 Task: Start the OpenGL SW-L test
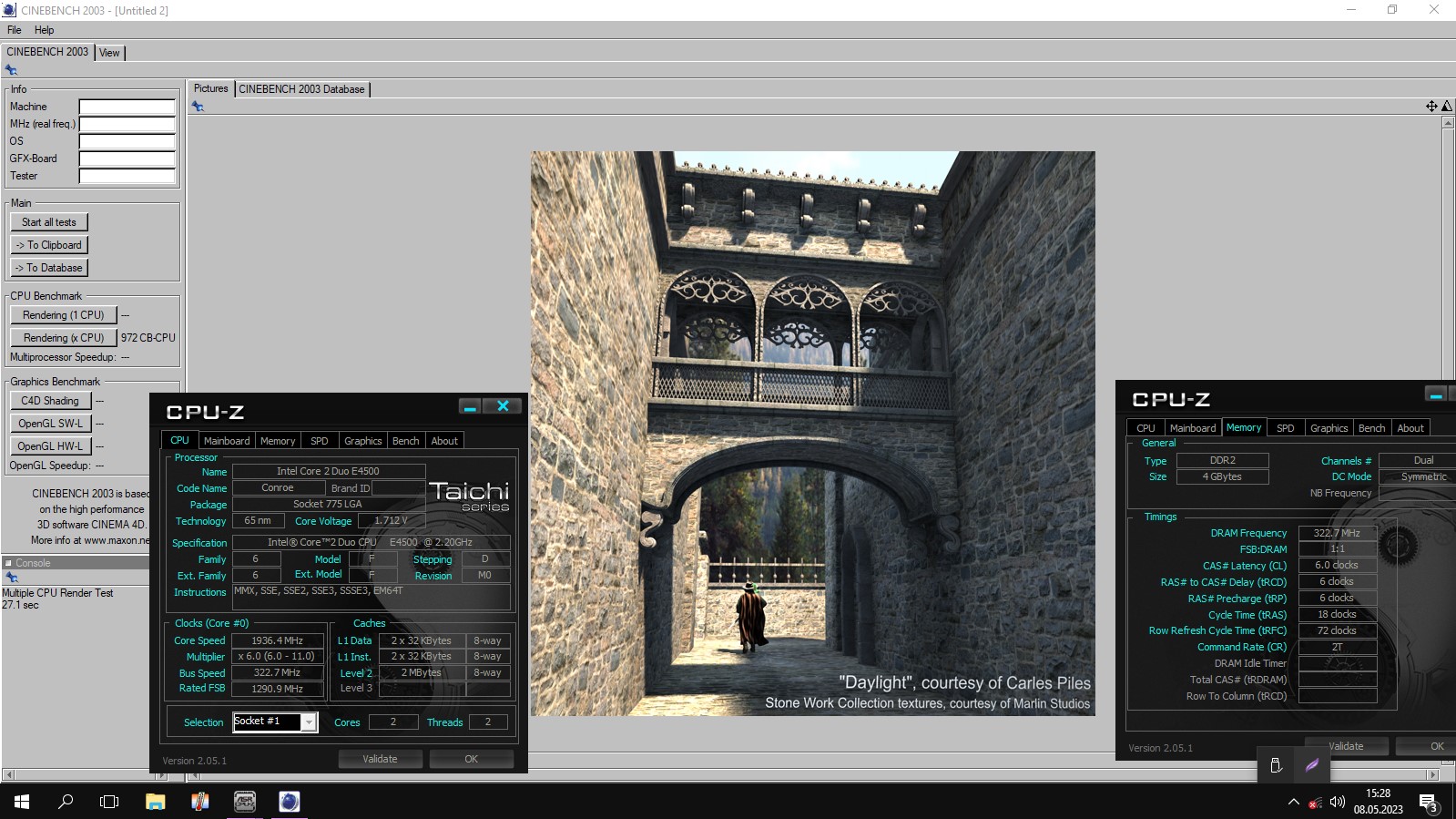pyautogui.click(x=50, y=424)
